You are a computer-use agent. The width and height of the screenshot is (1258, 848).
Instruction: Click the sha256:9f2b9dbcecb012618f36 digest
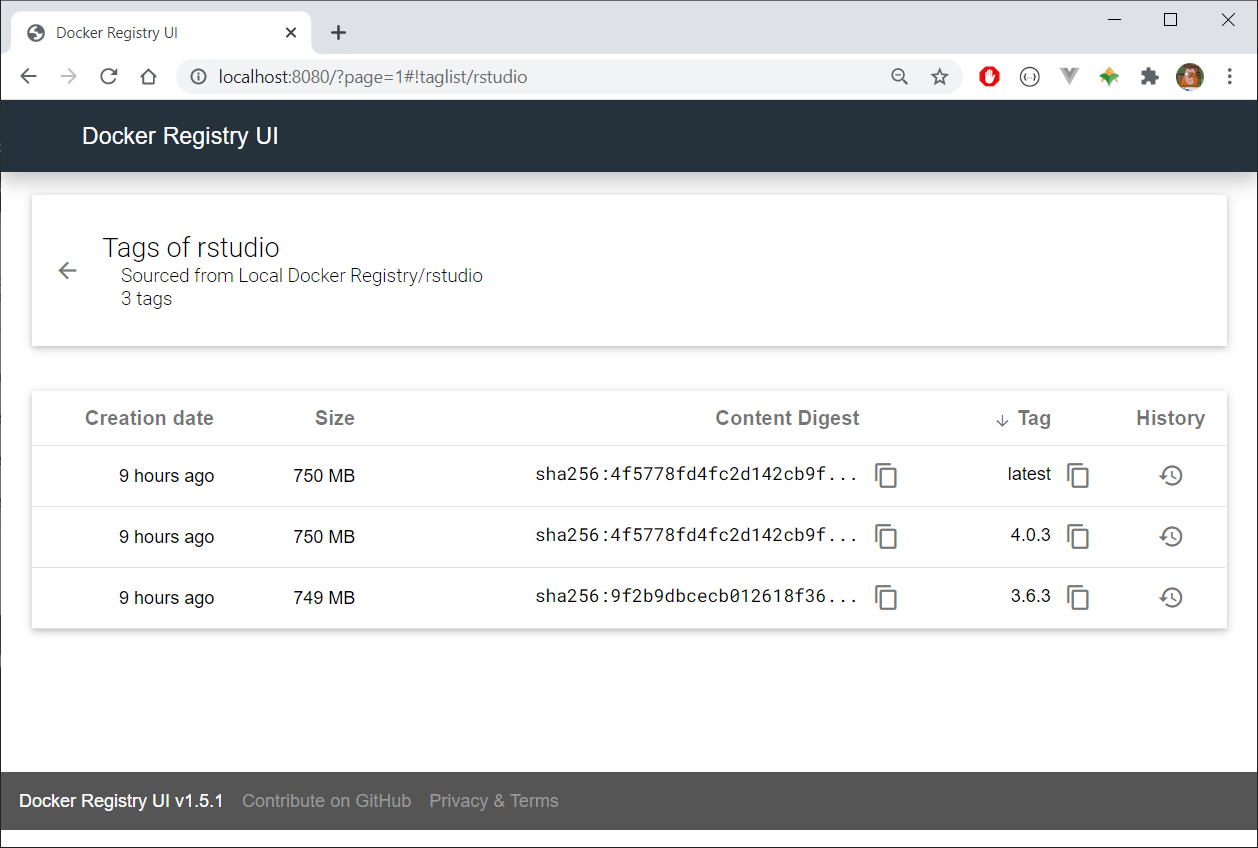[x=697, y=598]
